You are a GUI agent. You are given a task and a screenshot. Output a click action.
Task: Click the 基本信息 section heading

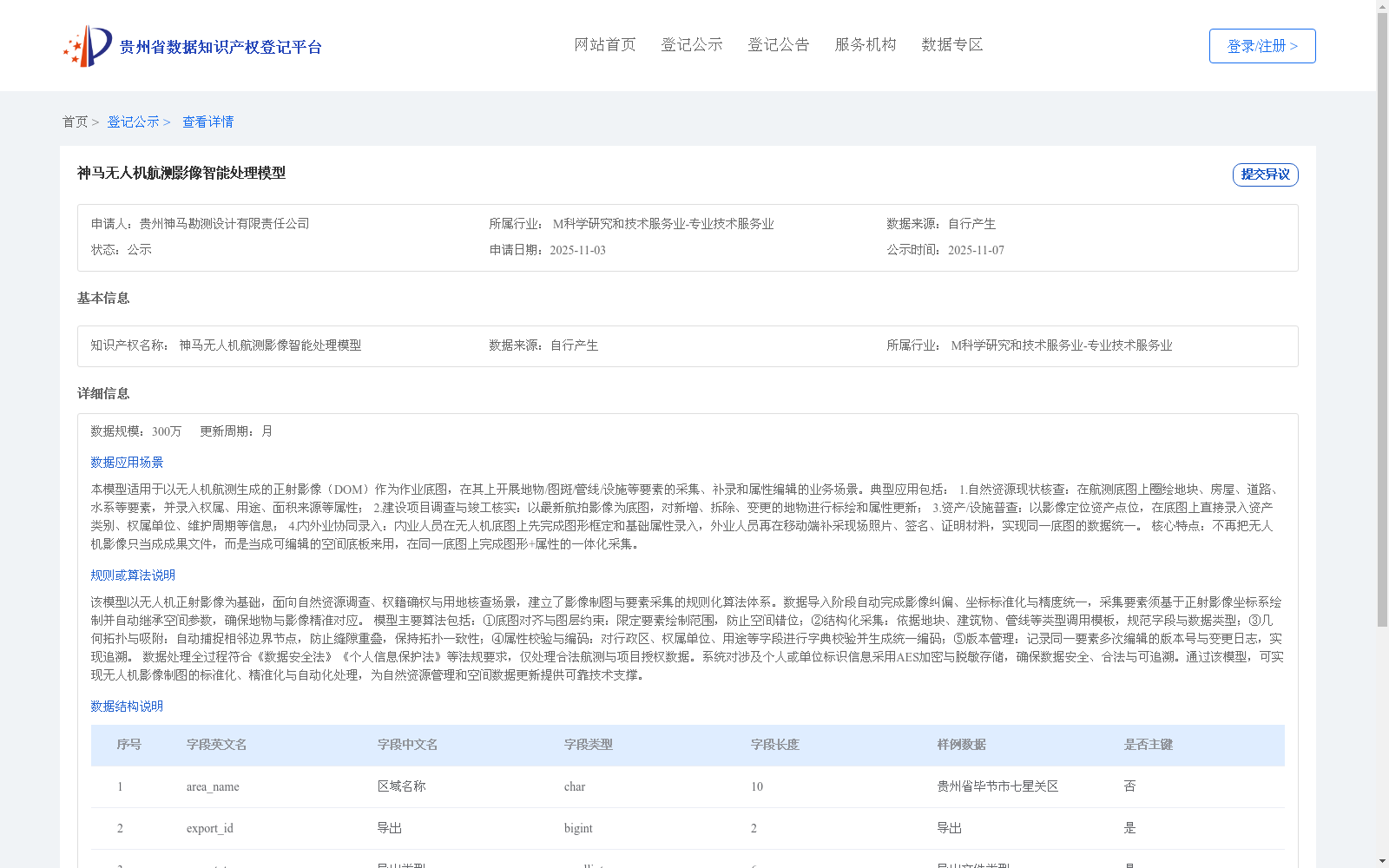(103, 299)
